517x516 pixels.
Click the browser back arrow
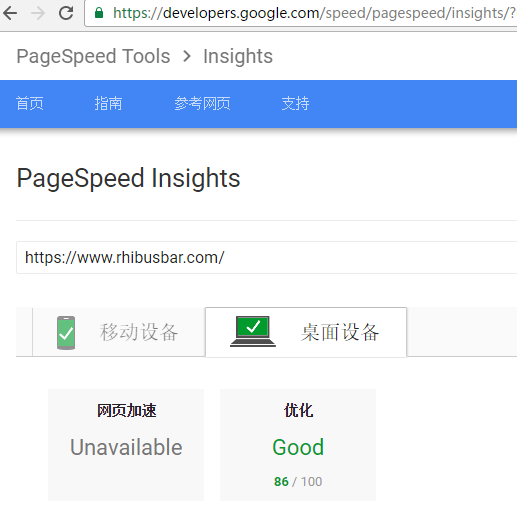10,13
